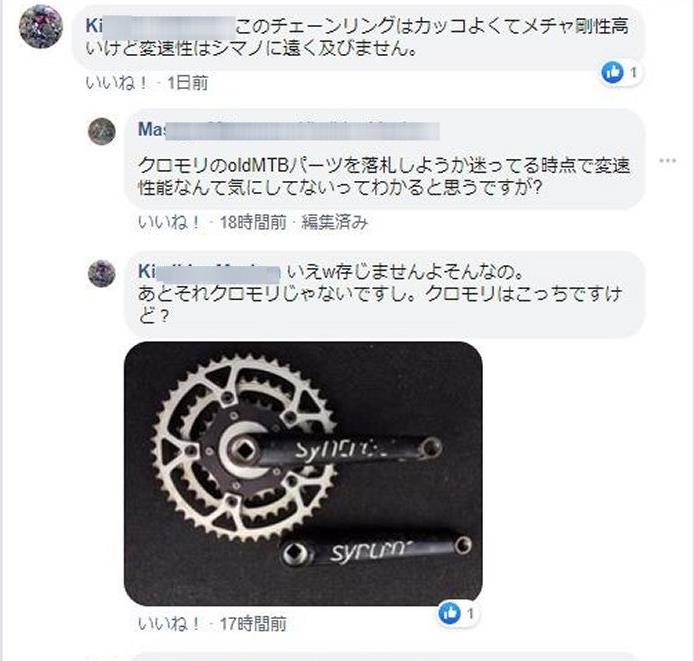This screenshot has width=694, height=661.
Task: Open the 18時間前 timestamp link
Action: pyautogui.click(x=253, y=222)
